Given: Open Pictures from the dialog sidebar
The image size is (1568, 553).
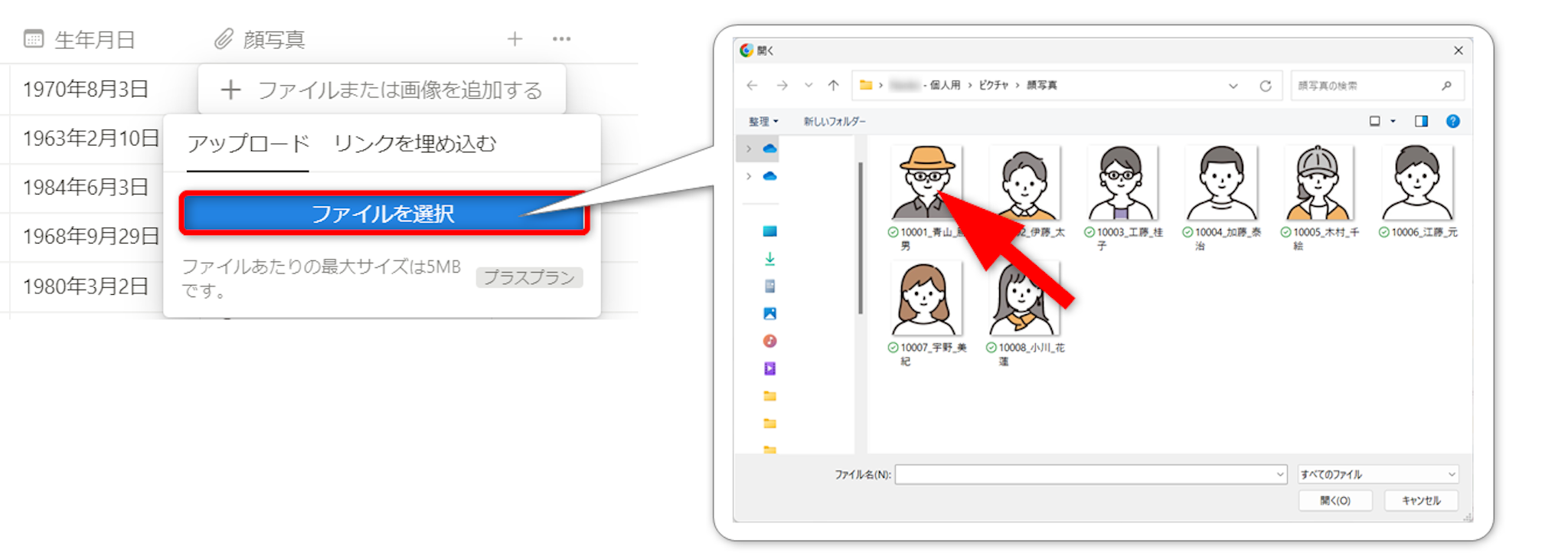Looking at the screenshot, I should 769,313.
